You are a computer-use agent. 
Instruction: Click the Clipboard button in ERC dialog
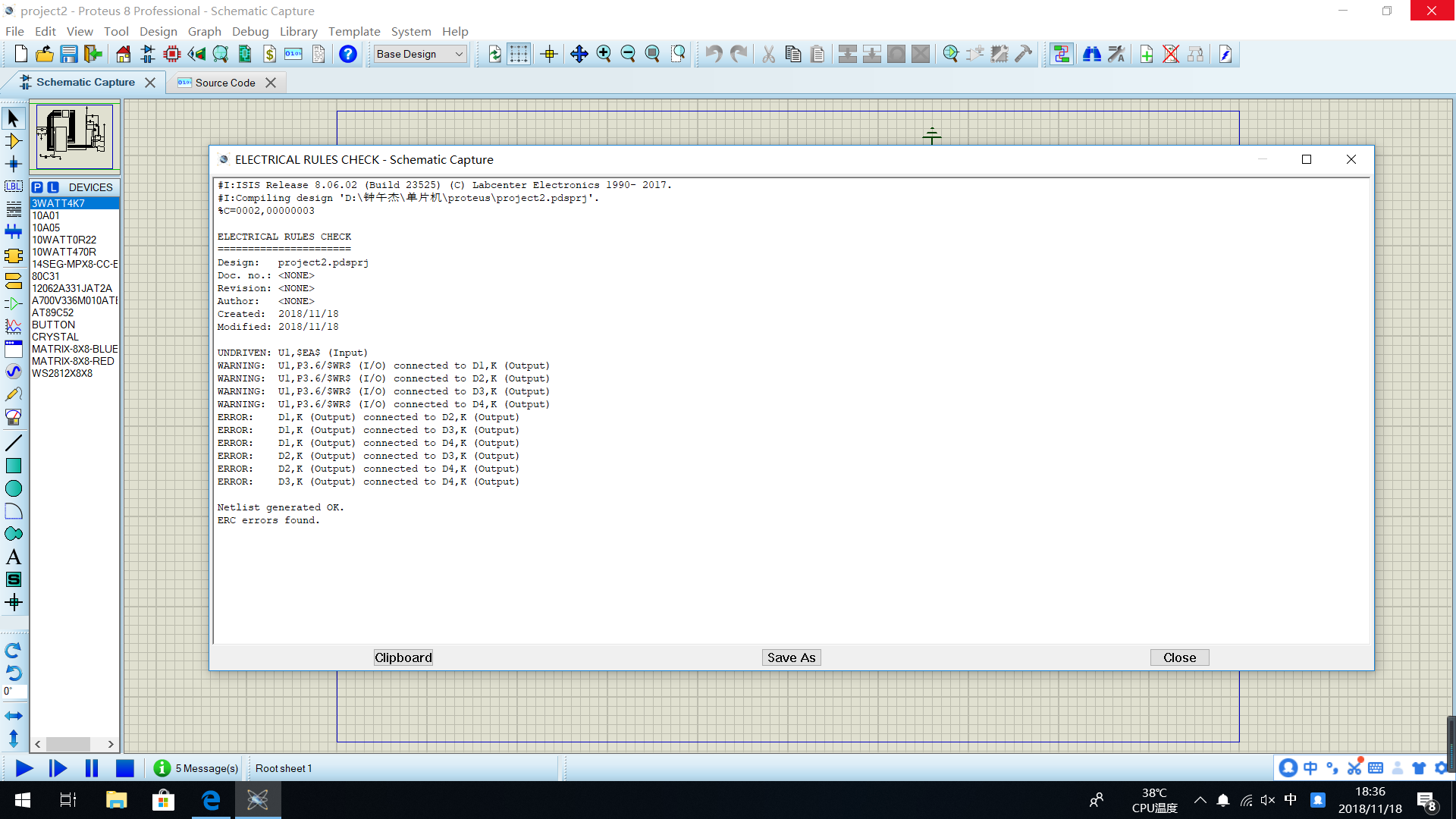click(x=403, y=657)
